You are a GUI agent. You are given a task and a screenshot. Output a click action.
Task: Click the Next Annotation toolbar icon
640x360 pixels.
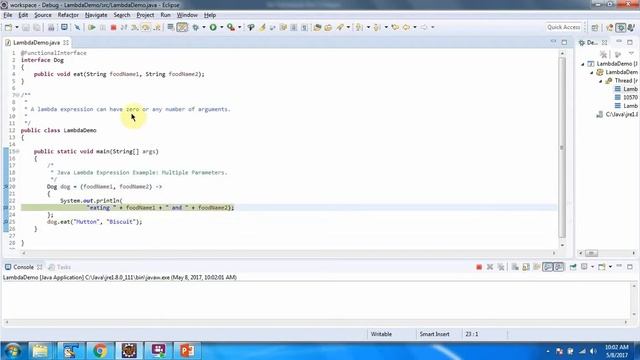pyautogui.click(x=359, y=27)
